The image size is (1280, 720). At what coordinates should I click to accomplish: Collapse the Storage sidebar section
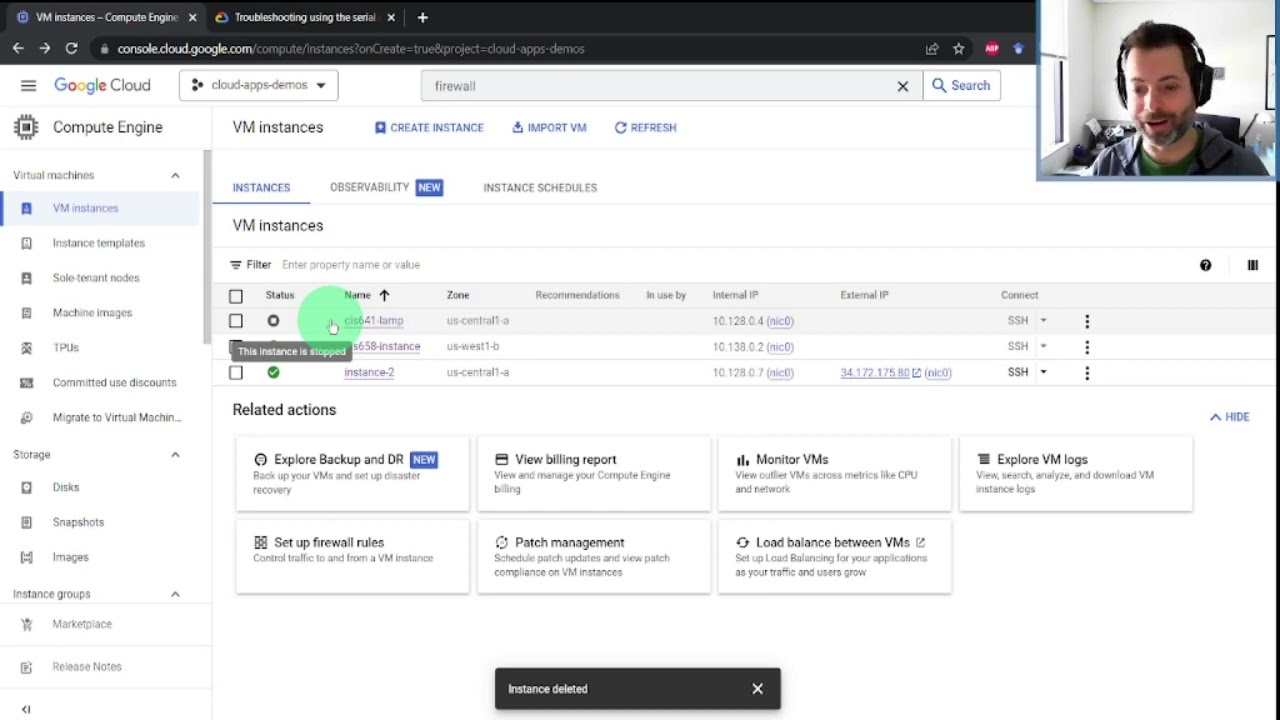(175, 455)
